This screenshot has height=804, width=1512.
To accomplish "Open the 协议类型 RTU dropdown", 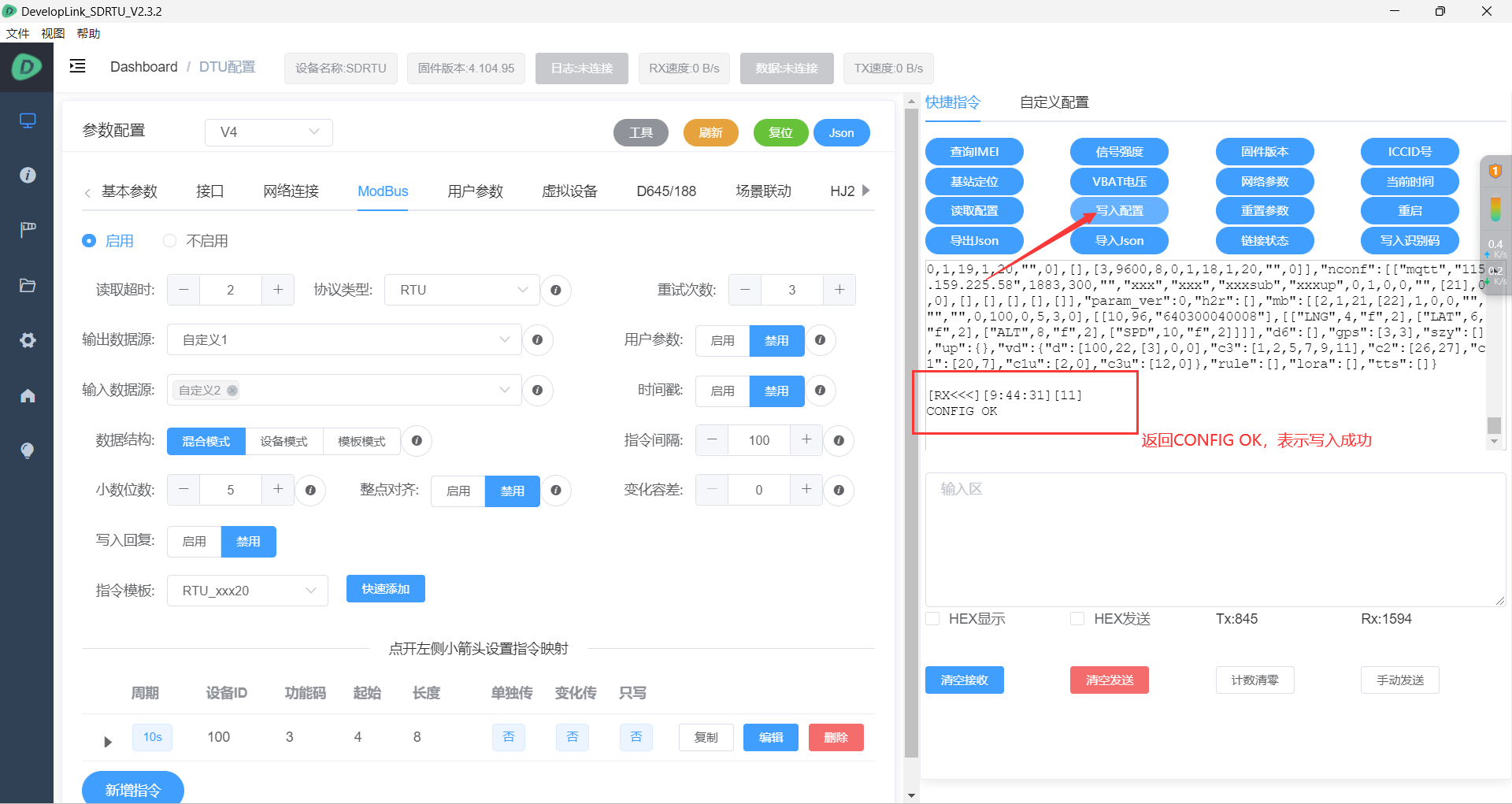I will point(462,290).
